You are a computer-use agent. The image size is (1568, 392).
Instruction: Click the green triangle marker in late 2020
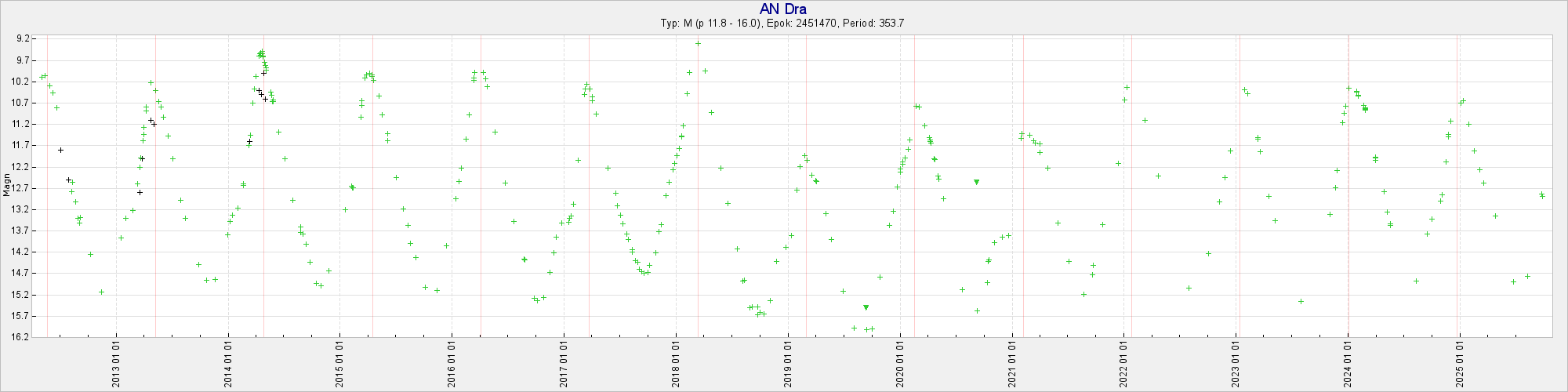coord(976,182)
